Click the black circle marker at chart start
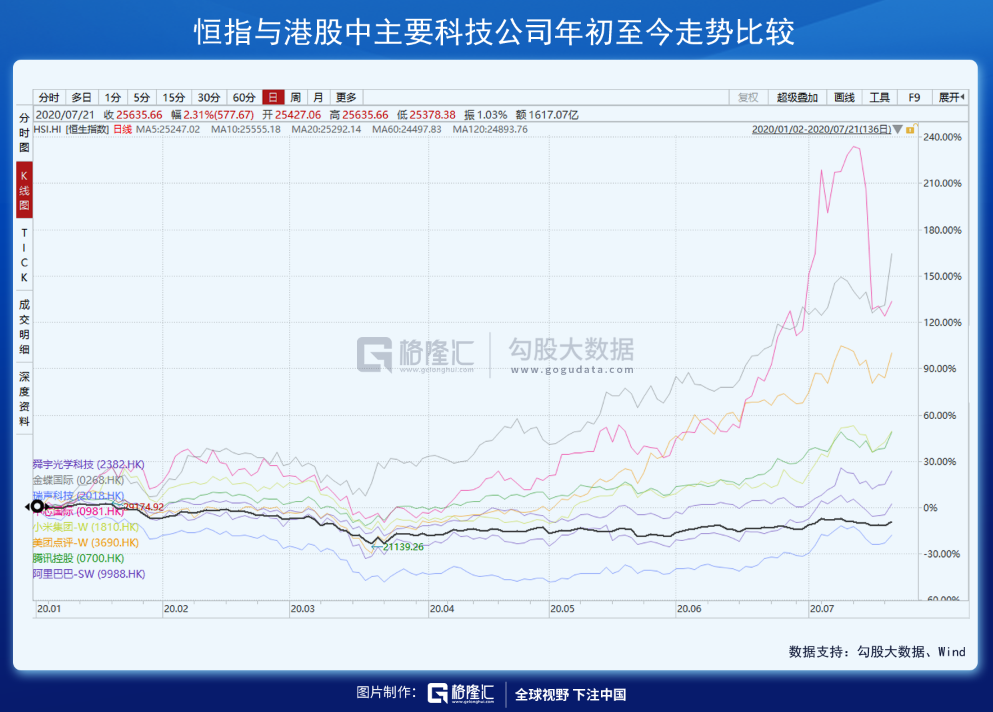 [x=37, y=506]
